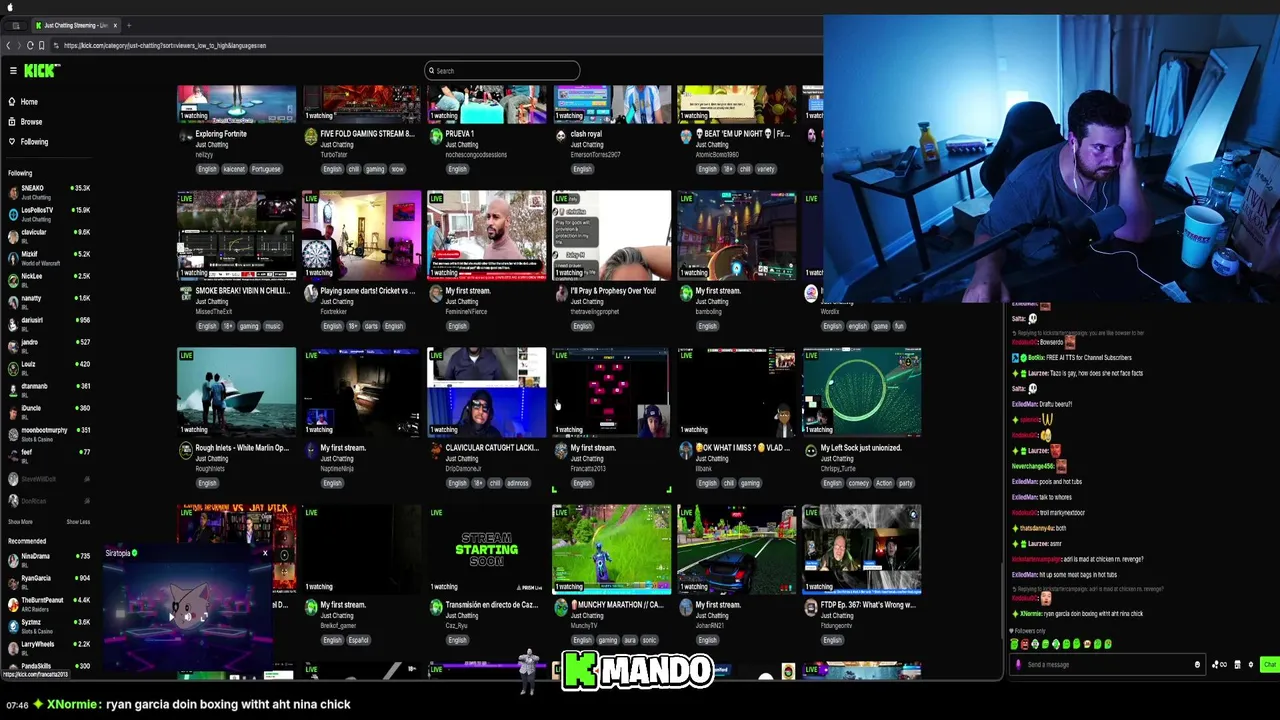The height and width of the screenshot is (720, 1280).
Task: Open FTDP Ep. 367 stream thumbnail
Action: coord(861,550)
